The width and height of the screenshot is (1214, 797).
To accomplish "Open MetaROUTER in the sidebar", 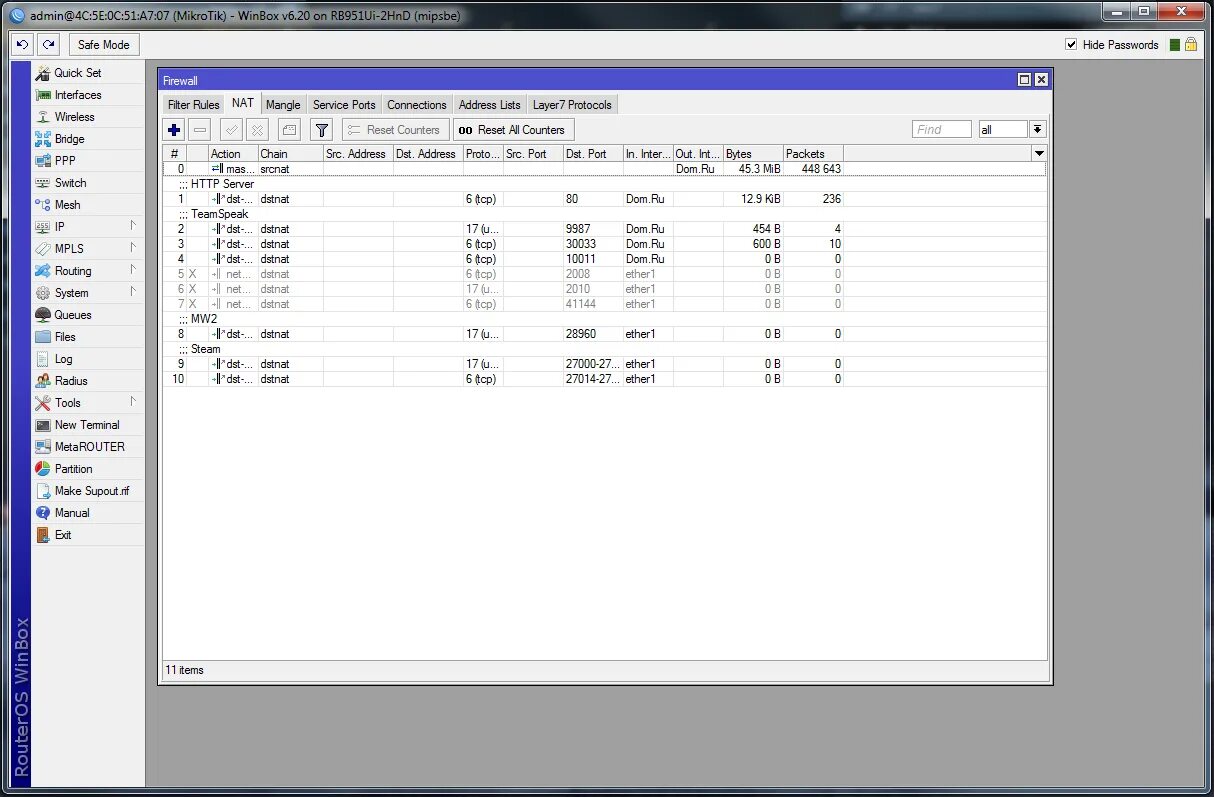I will (x=88, y=447).
